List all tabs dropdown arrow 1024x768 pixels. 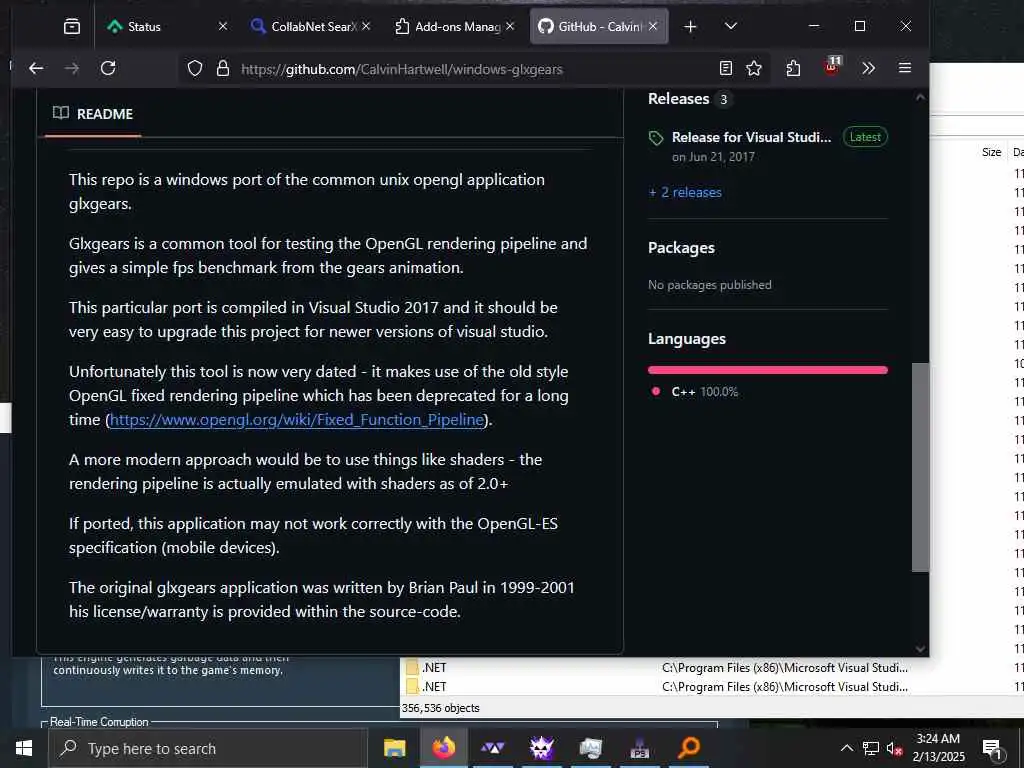click(x=731, y=26)
